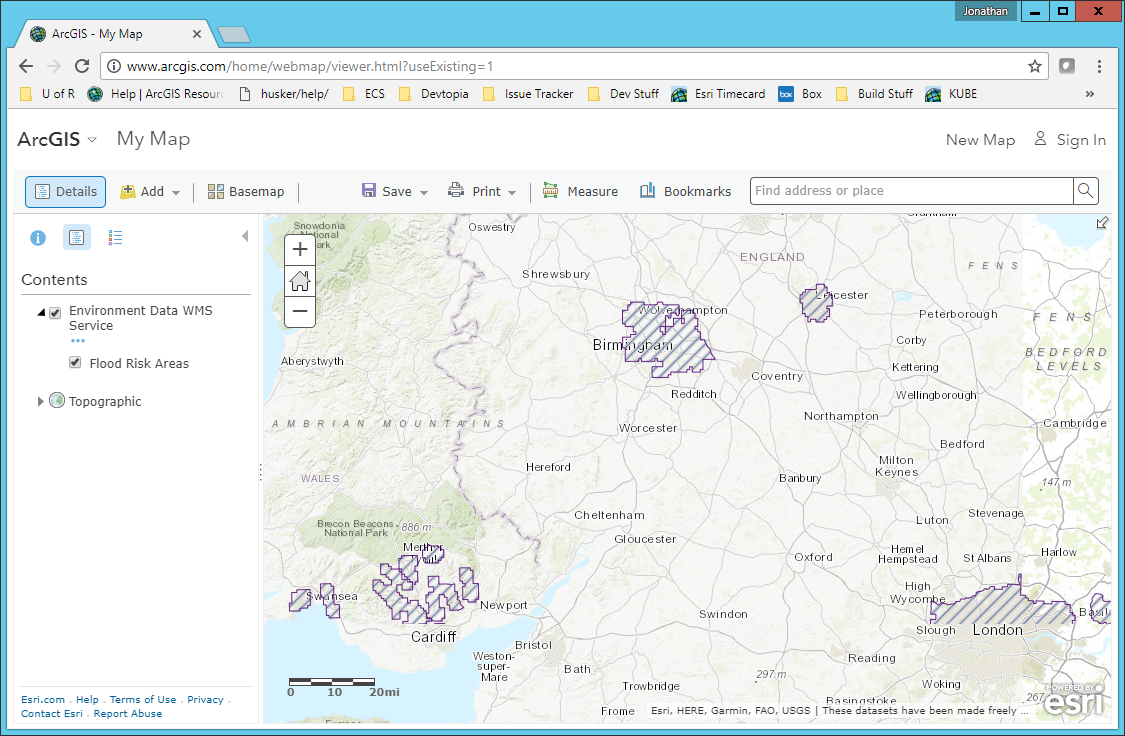Open the Basemap gallery
This screenshot has height=736, width=1125.
coord(246,191)
